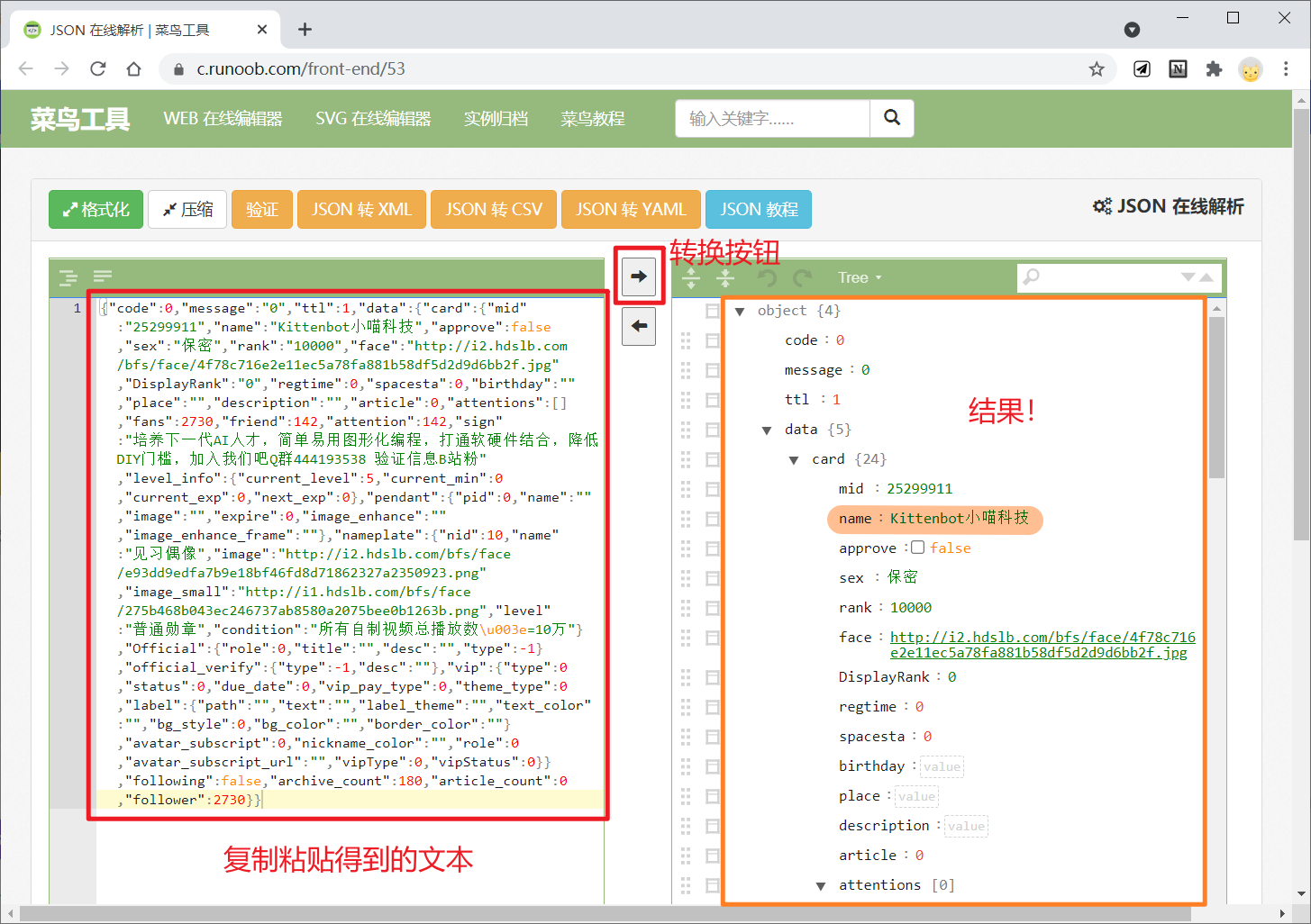This screenshot has height=924, width=1311.
Task: Expand all fields in tree view
Action: point(691,277)
